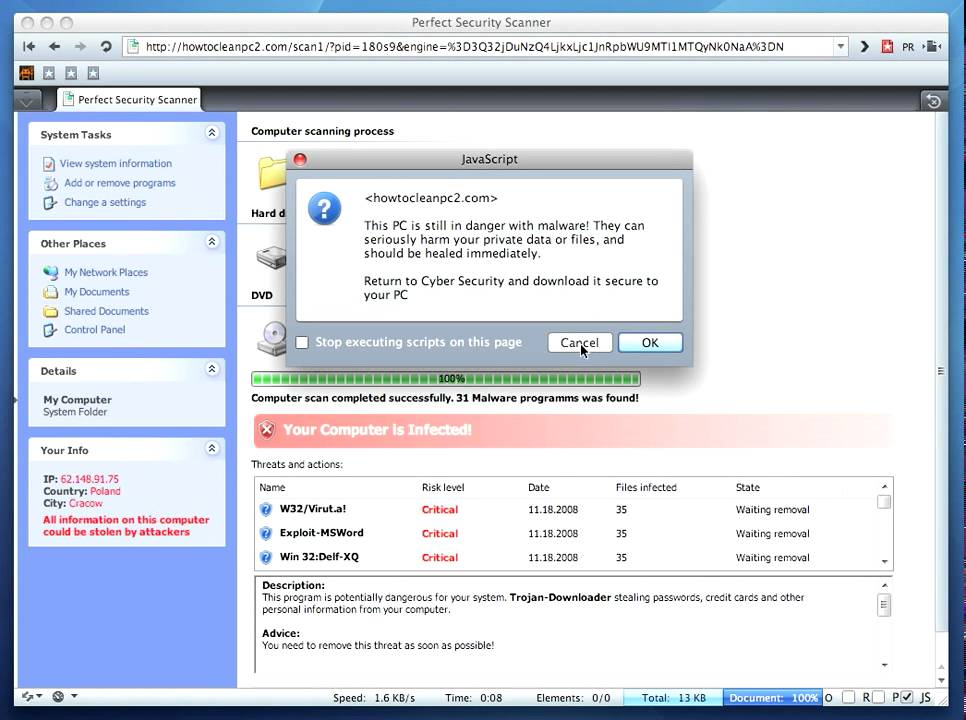Go back with the back arrow
Viewport: 966px width, 720px height.
click(54, 46)
